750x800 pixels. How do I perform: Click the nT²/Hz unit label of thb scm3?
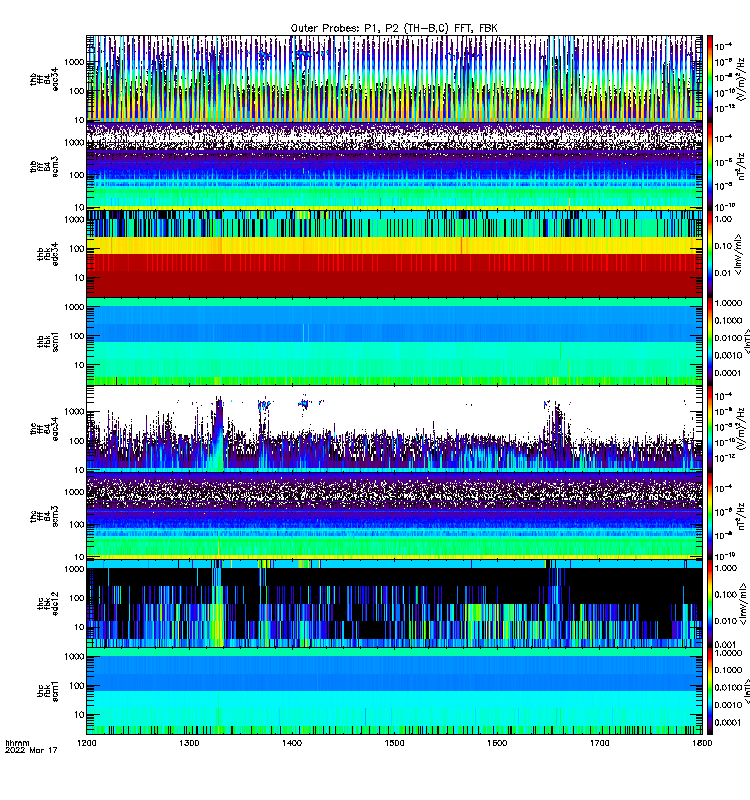point(742,166)
